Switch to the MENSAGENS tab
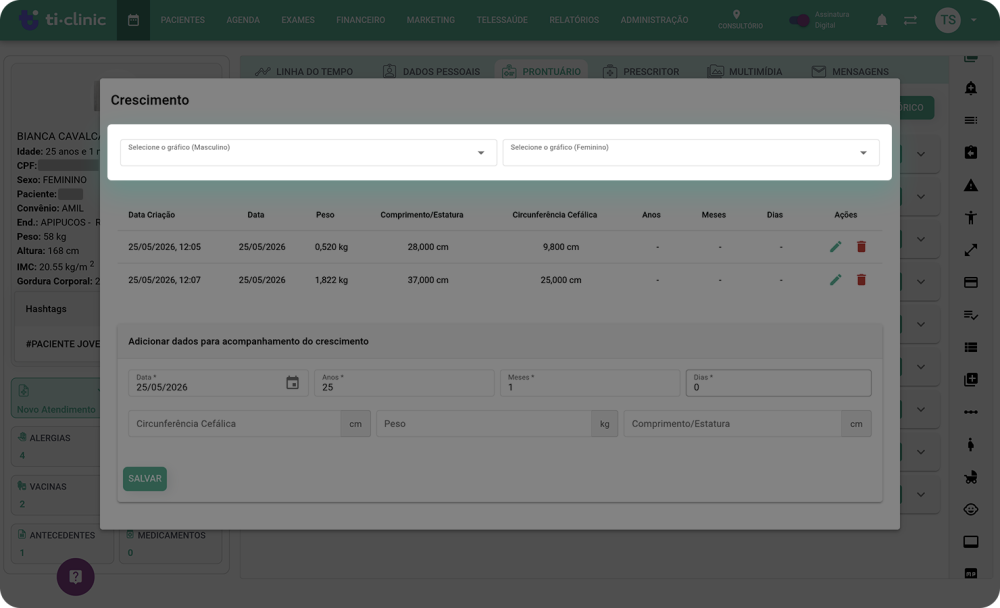Screen dimensions: 1000x608 850,71
